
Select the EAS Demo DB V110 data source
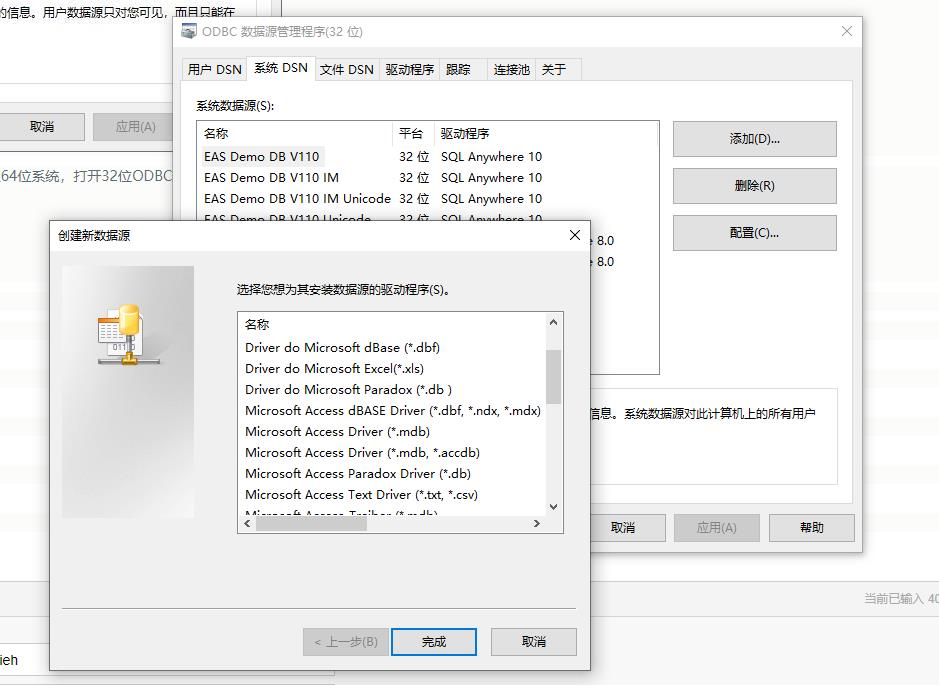coord(262,157)
